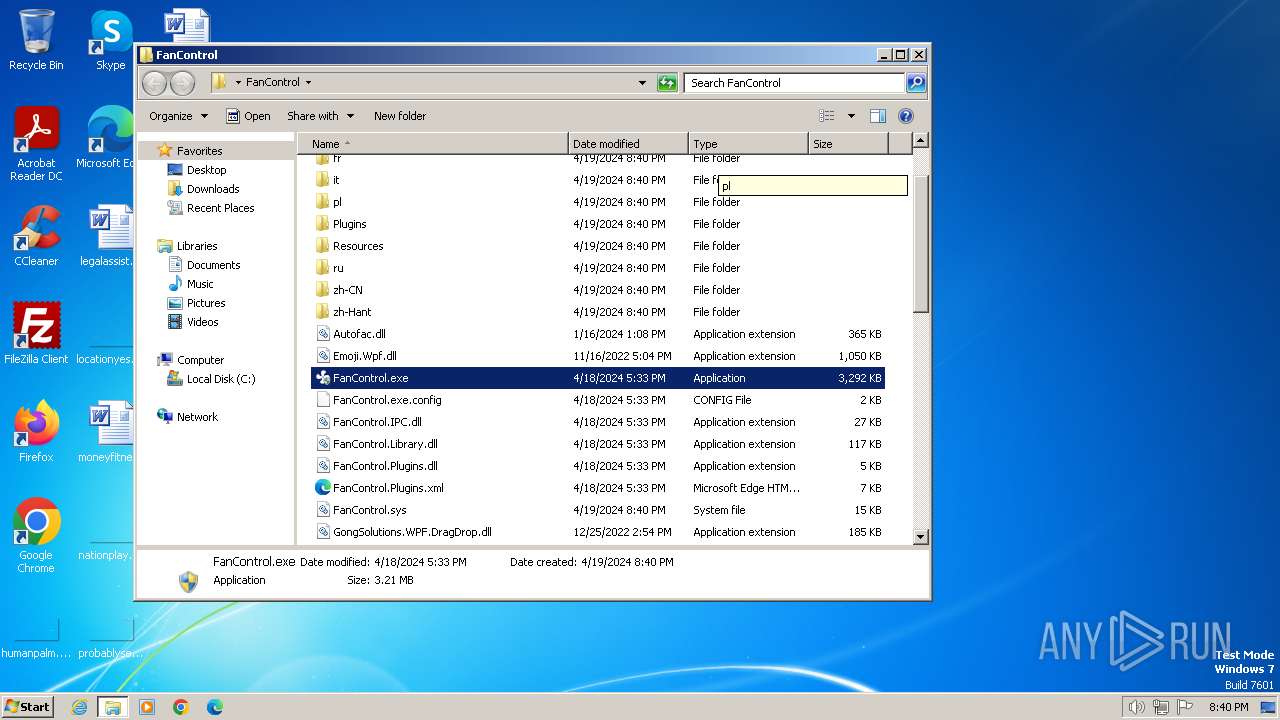The image size is (1280, 720).
Task: Click Chrome icon in taskbar
Action: click(181, 707)
